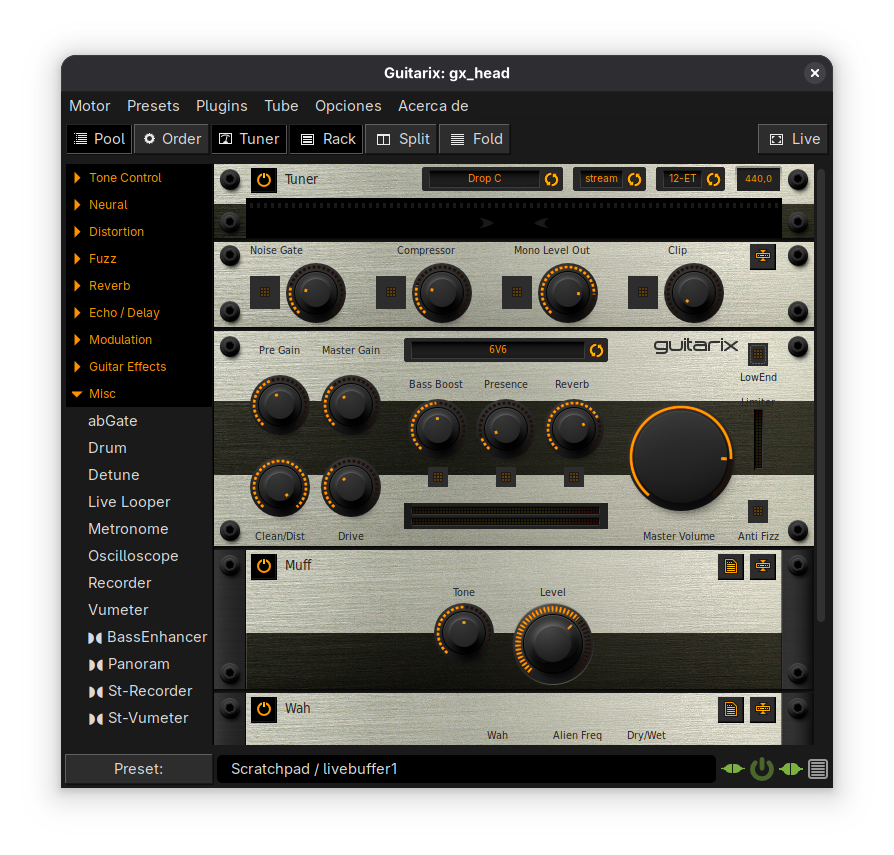Viewport: 894px width, 855px height.
Task: Toggle the Wah effect power button
Action: (x=263, y=709)
